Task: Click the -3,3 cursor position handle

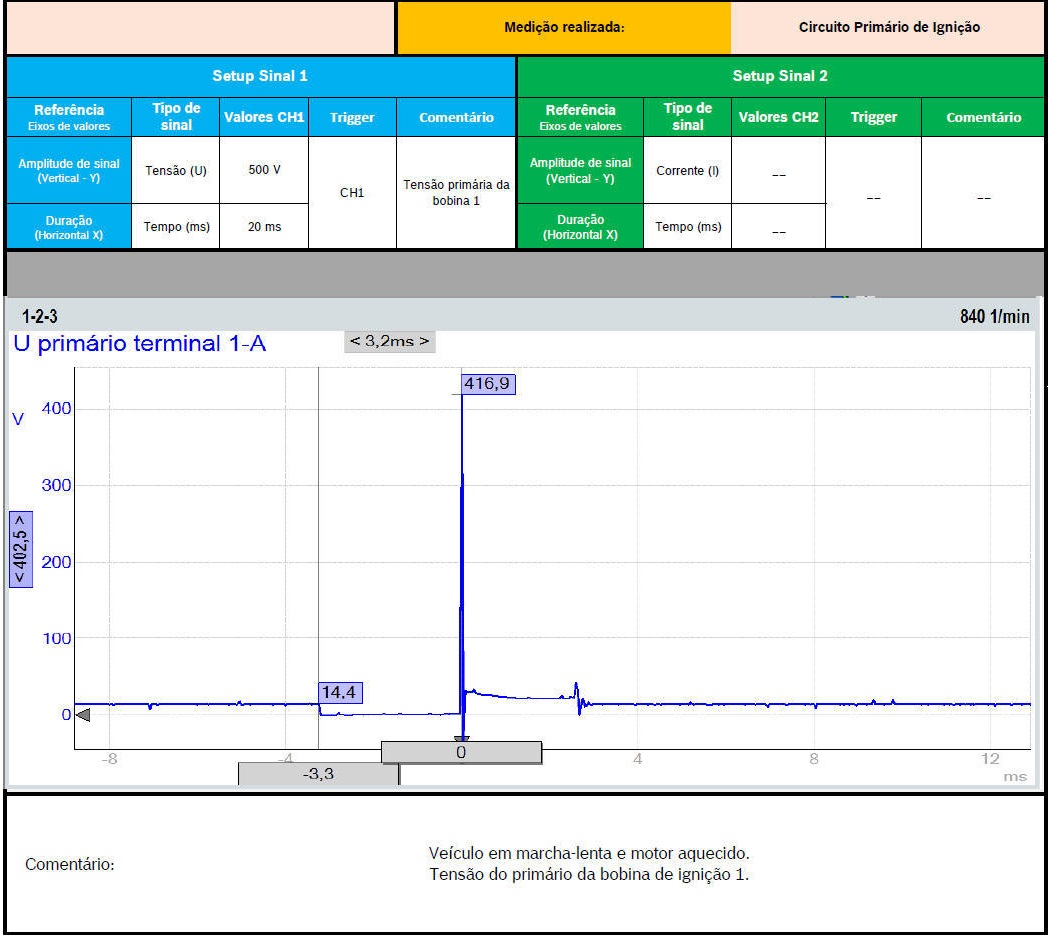Action: [318, 774]
